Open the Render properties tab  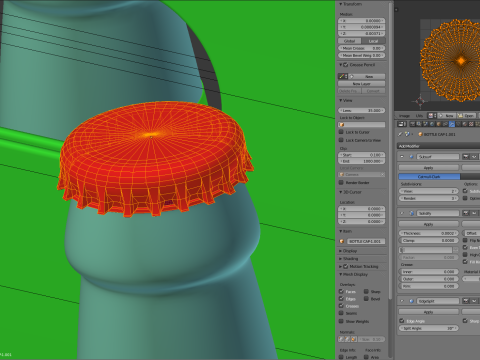(x=412, y=124)
